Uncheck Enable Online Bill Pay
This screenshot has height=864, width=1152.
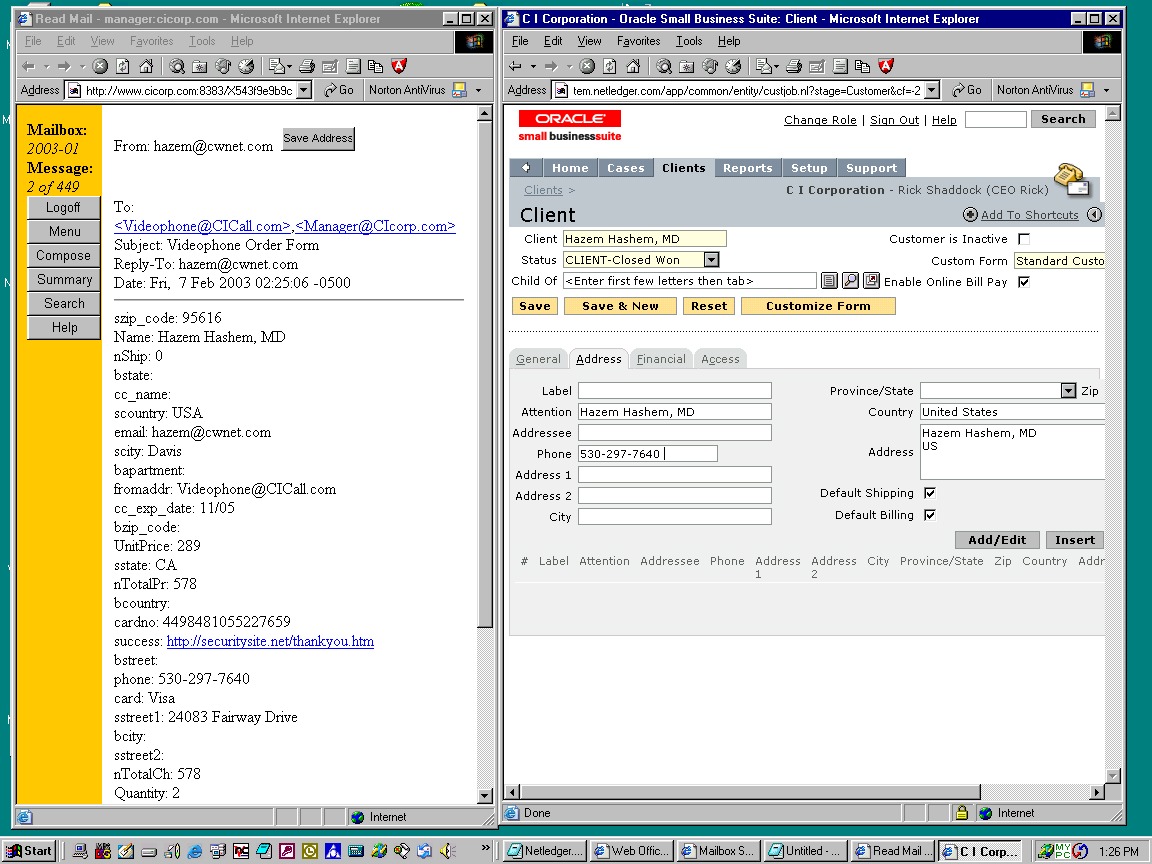1023,281
